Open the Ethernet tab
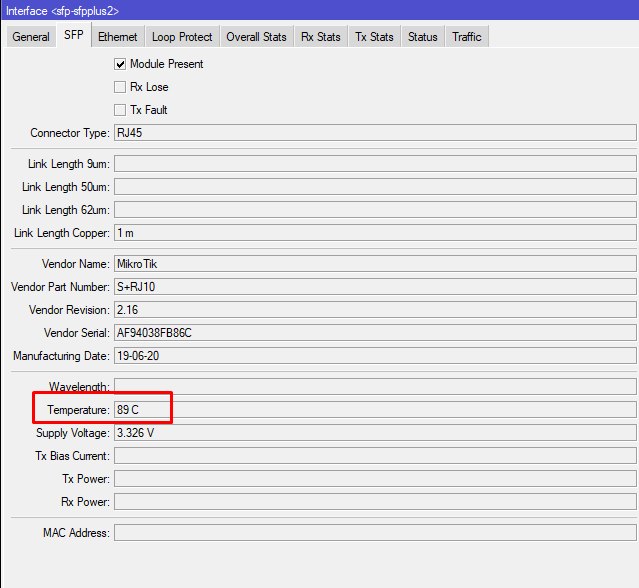This screenshot has height=588, width=639. pyautogui.click(x=118, y=37)
